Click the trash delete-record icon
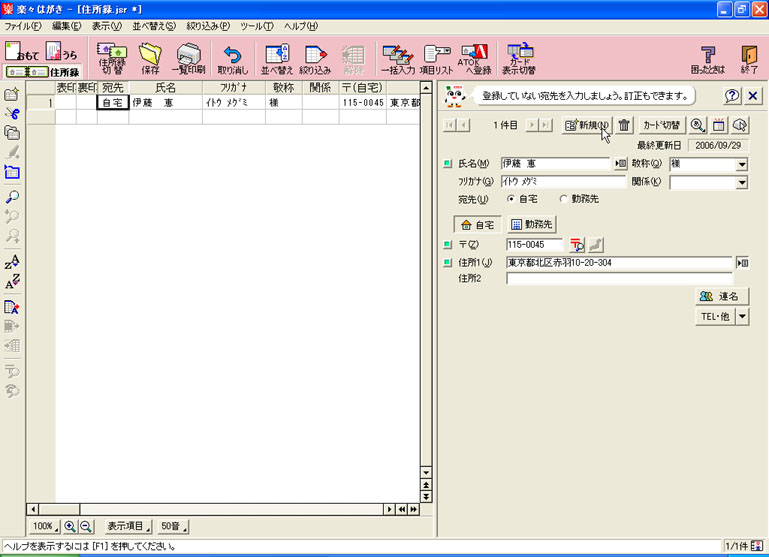The image size is (769, 557). coord(624,125)
